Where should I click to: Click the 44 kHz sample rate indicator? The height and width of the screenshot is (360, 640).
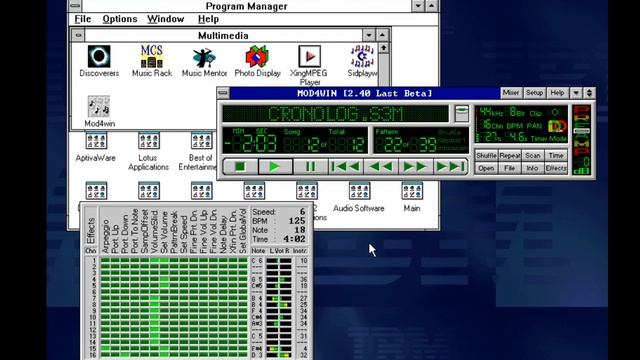(491, 112)
